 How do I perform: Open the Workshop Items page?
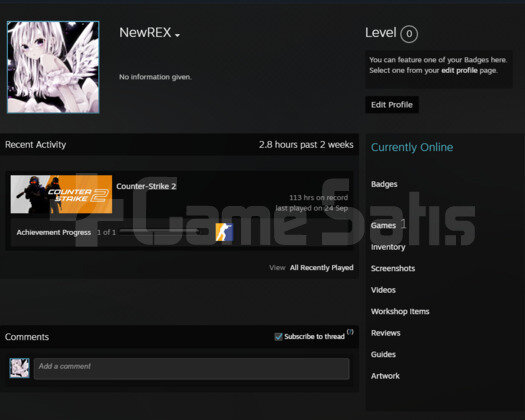click(400, 311)
